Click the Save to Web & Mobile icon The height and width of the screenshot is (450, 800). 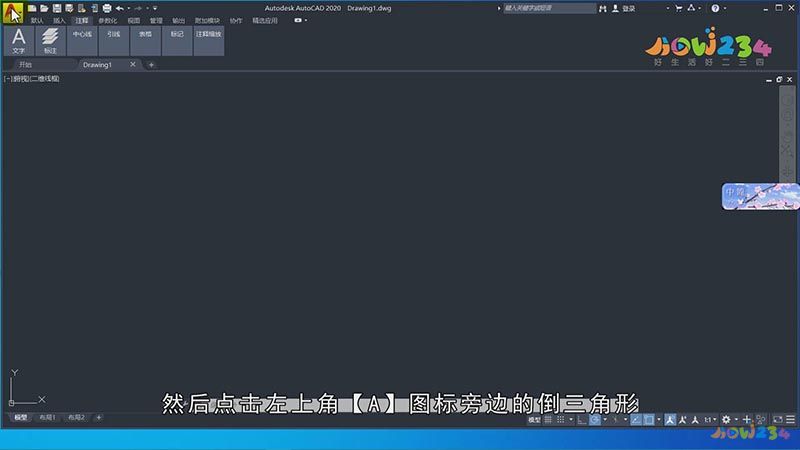click(x=94, y=8)
